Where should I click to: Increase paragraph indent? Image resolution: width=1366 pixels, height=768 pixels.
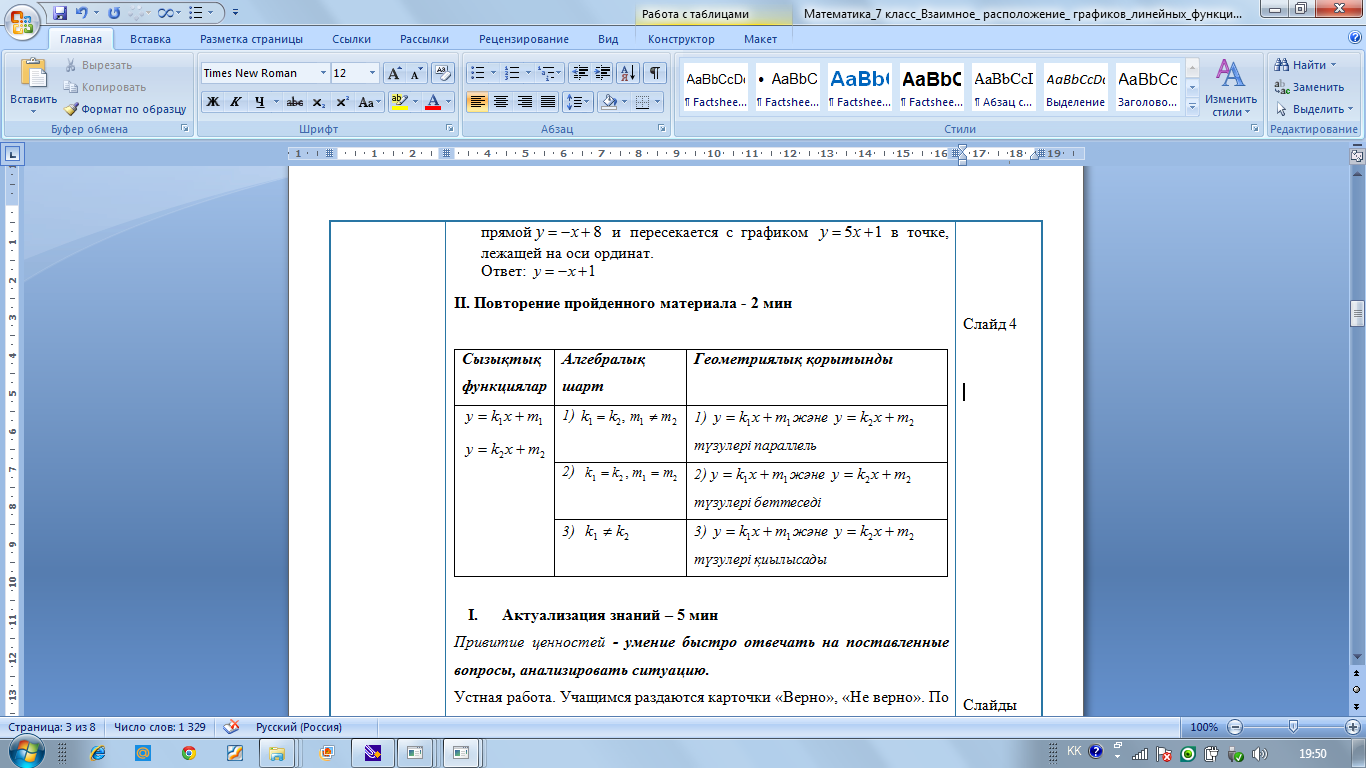pyautogui.click(x=603, y=73)
